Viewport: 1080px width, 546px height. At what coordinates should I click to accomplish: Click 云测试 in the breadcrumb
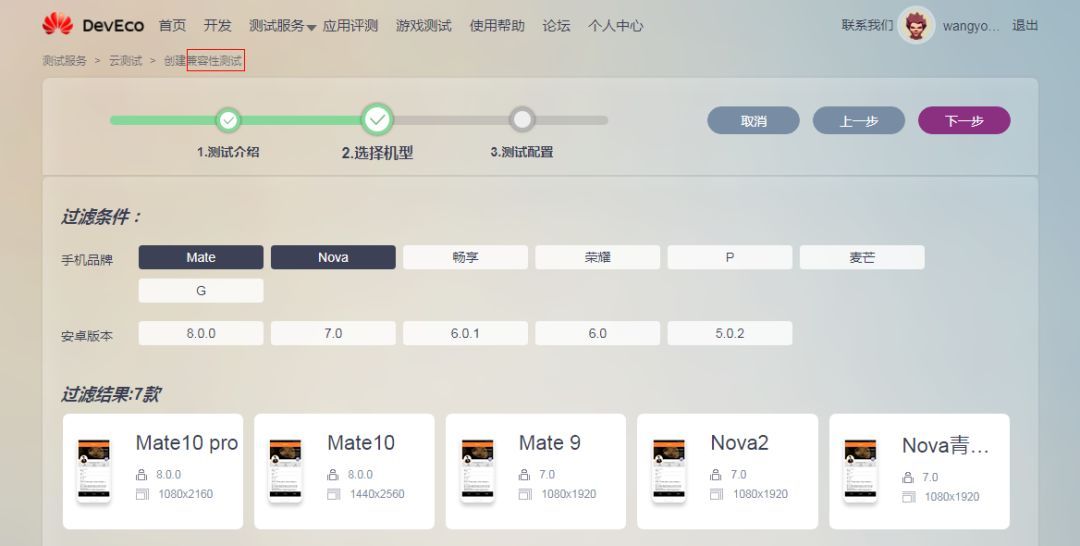point(125,61)
